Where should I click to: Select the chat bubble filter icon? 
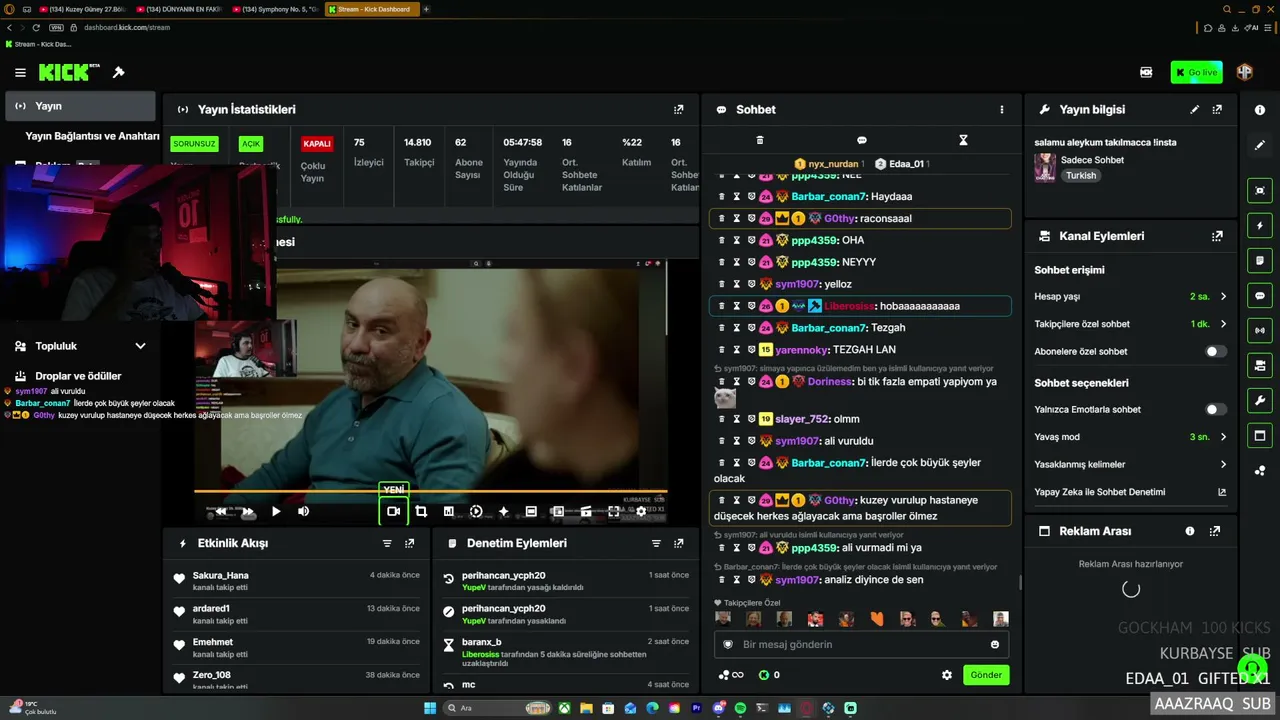point(862,140)
